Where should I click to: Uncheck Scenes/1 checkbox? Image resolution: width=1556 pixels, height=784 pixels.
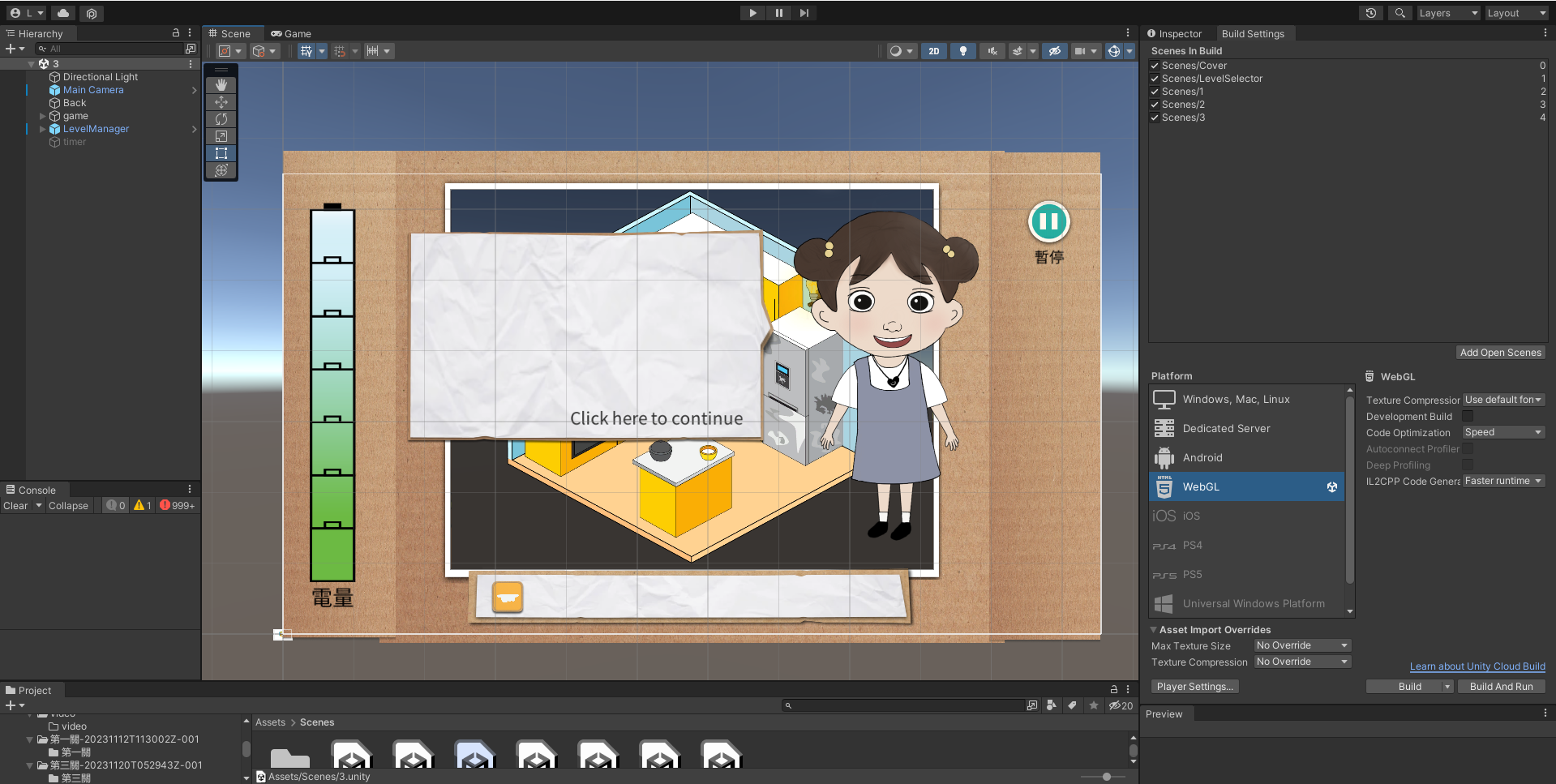[x=1155, y=92]
